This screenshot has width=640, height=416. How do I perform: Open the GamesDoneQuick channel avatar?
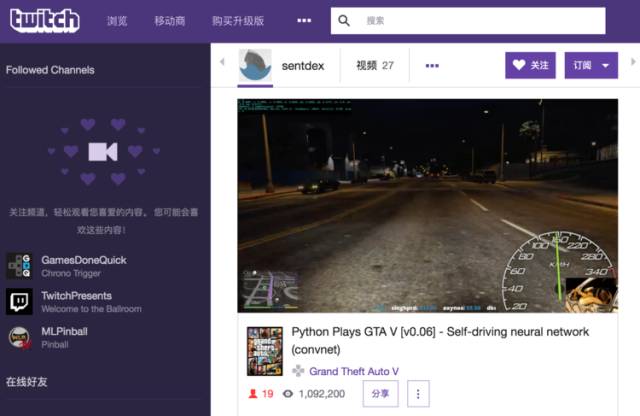click(19, 266)
